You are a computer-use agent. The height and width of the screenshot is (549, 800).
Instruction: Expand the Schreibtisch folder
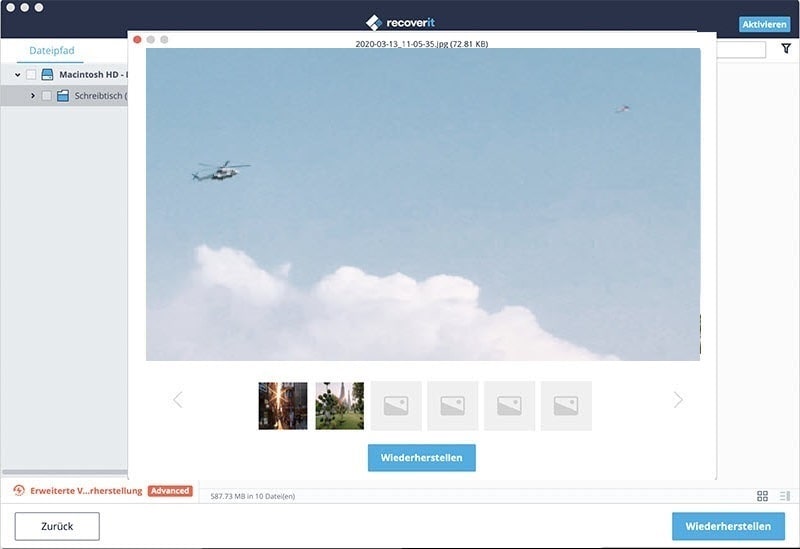coord(33,95)
